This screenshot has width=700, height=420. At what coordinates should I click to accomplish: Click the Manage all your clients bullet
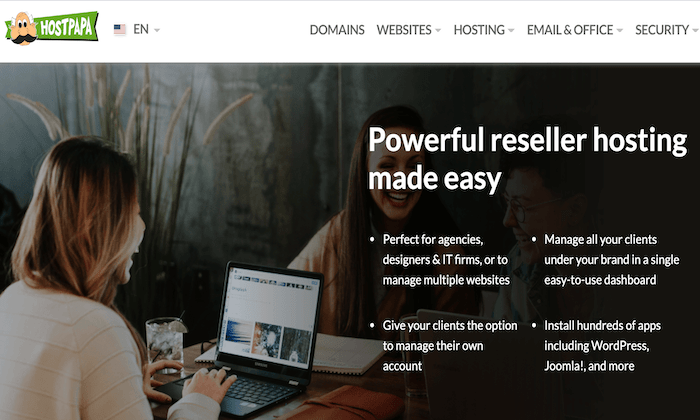(x=612, y=260)
